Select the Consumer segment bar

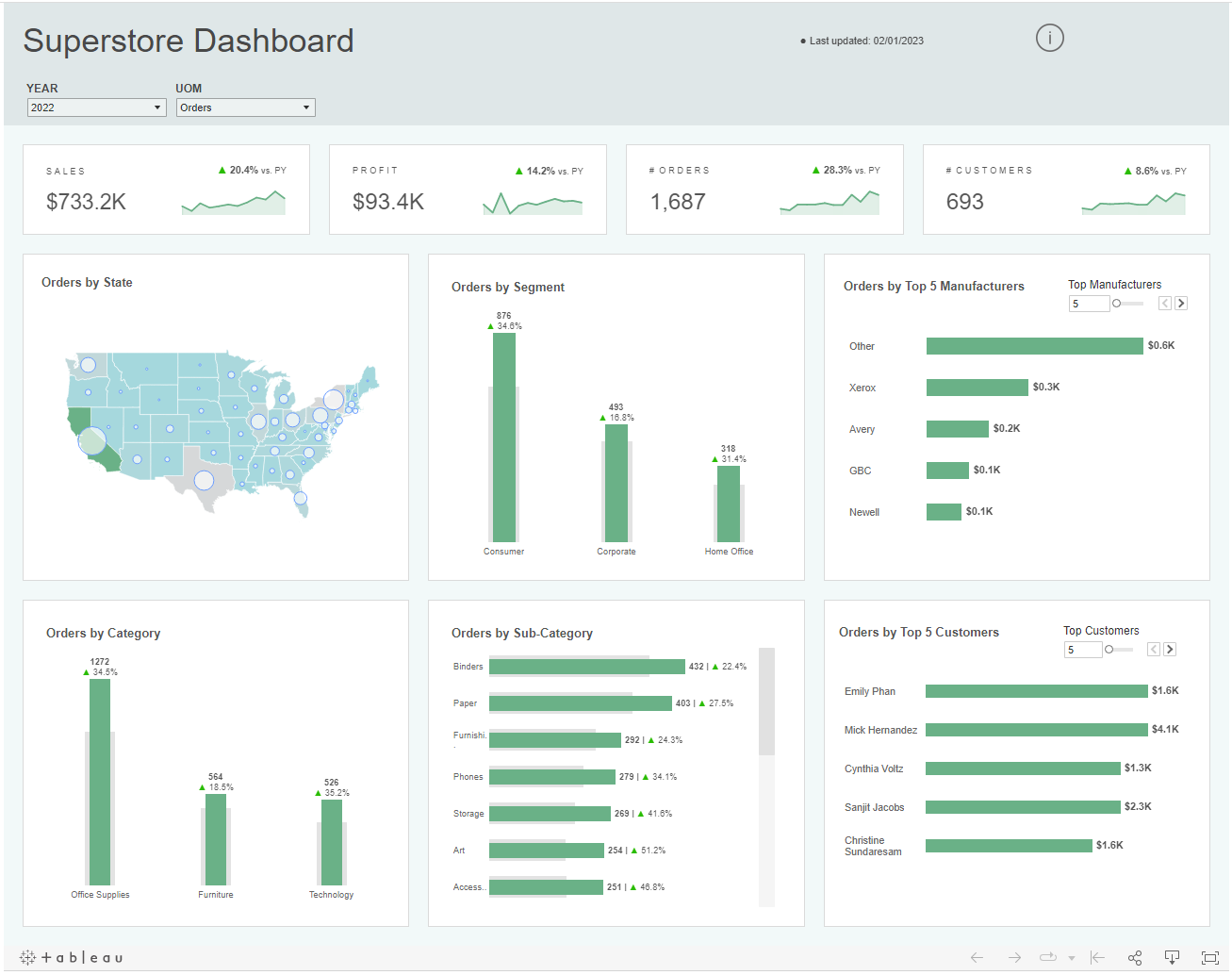(504, 438)
